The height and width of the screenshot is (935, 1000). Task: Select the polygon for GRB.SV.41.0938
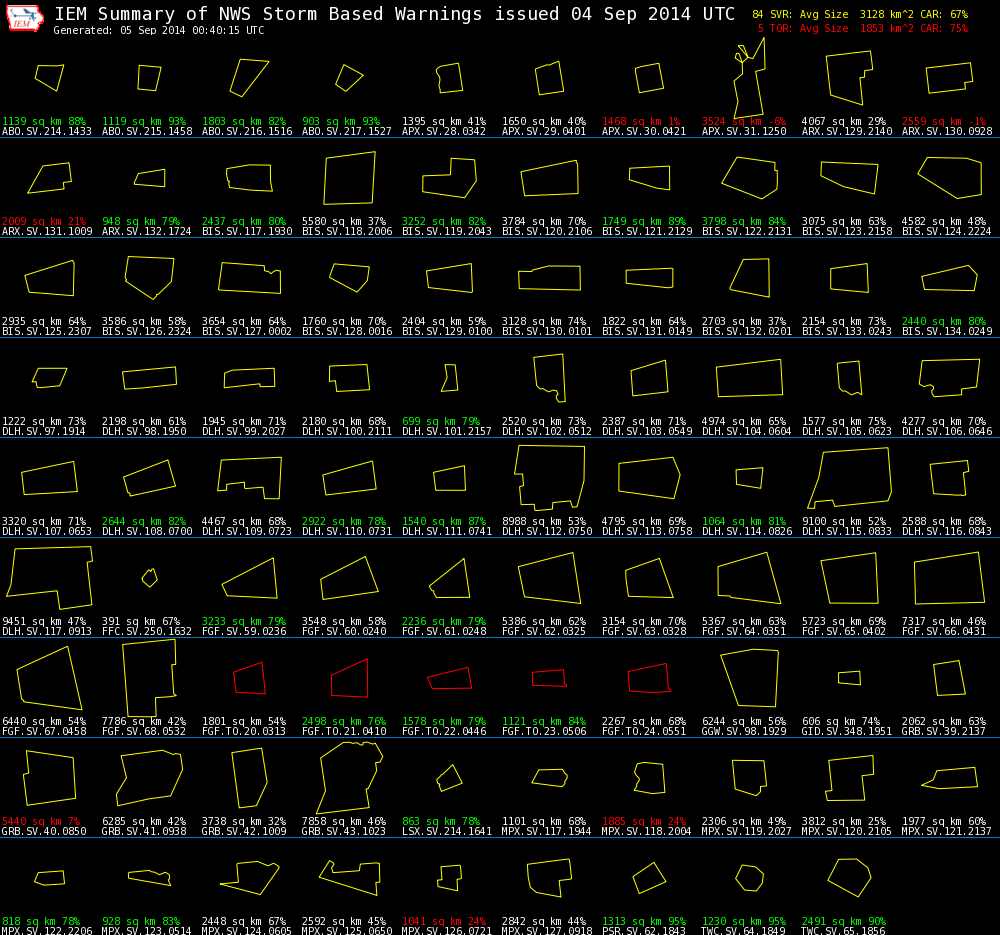click(150, 778)
